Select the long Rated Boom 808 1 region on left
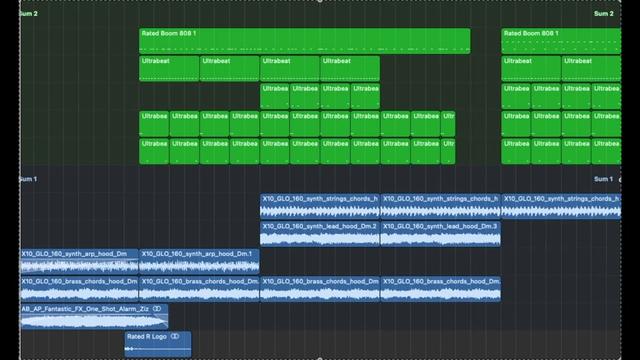The width and height of the screenshot is (640, 360). [304, 41]
